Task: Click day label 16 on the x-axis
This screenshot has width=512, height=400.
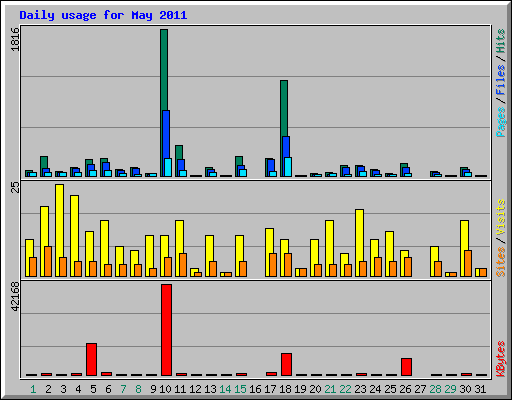Action: pos(255,389)
